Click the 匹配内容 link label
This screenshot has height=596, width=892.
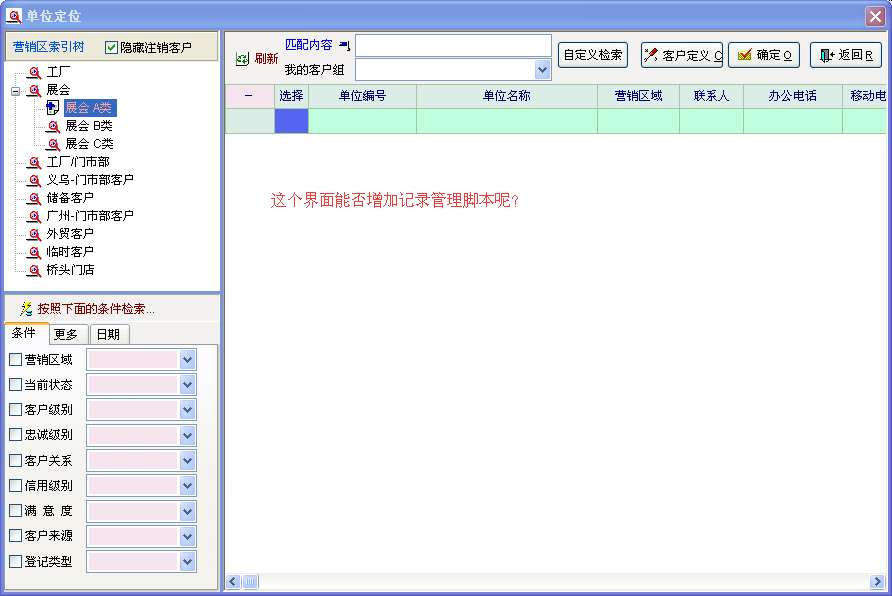click(x=309, y=45)
